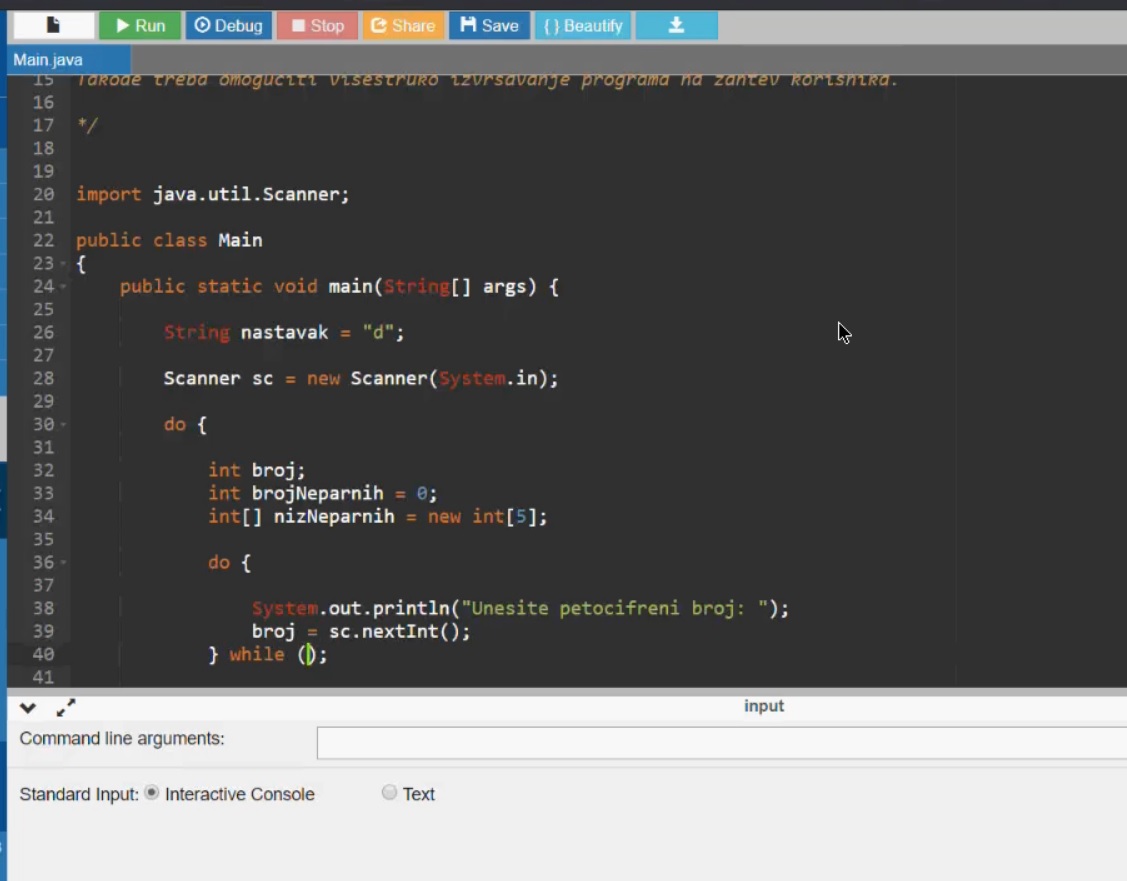
Task: Click 'Scanner(System.in)' on line 28
Action: click(449, 379)
